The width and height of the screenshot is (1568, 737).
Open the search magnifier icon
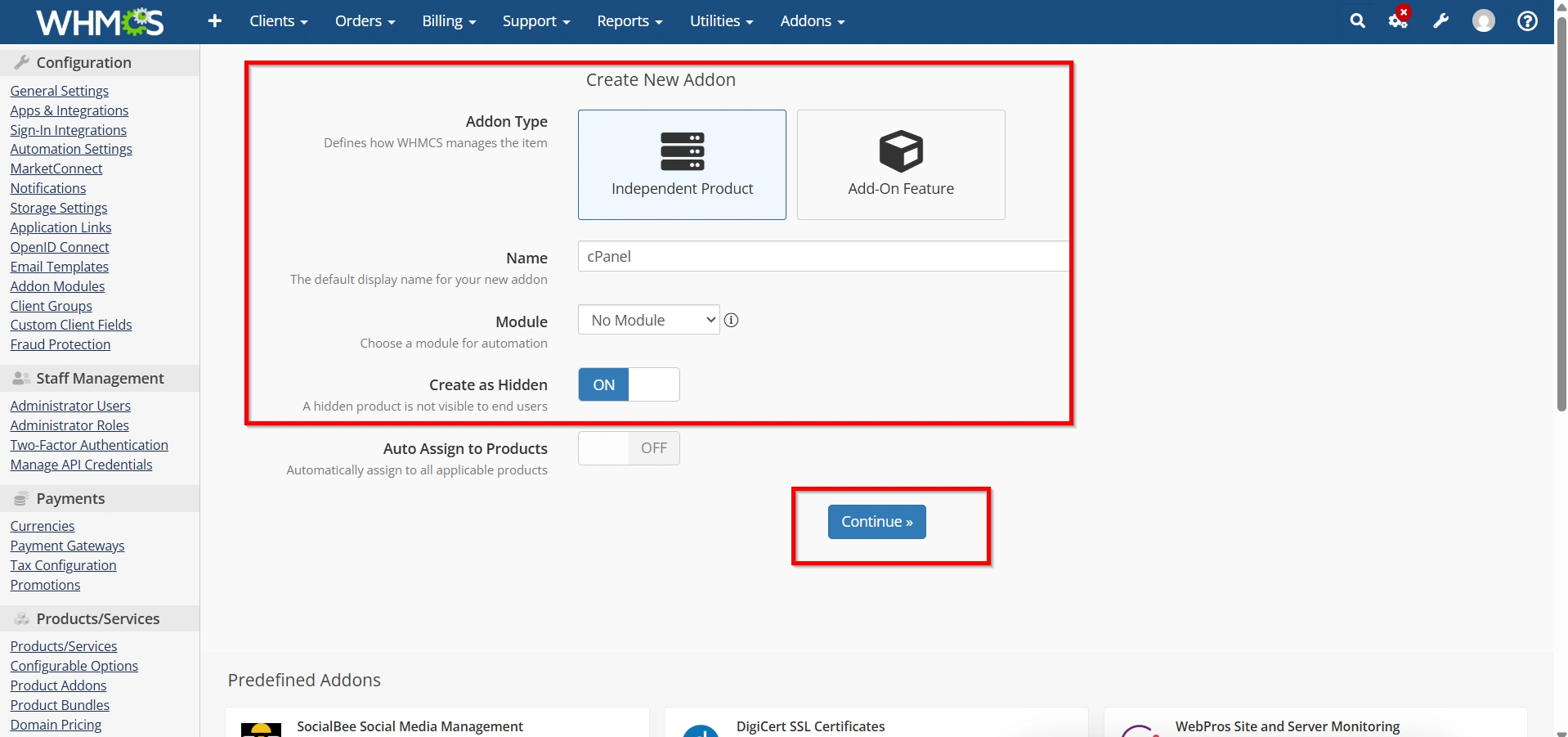(x=1357, y=21)
